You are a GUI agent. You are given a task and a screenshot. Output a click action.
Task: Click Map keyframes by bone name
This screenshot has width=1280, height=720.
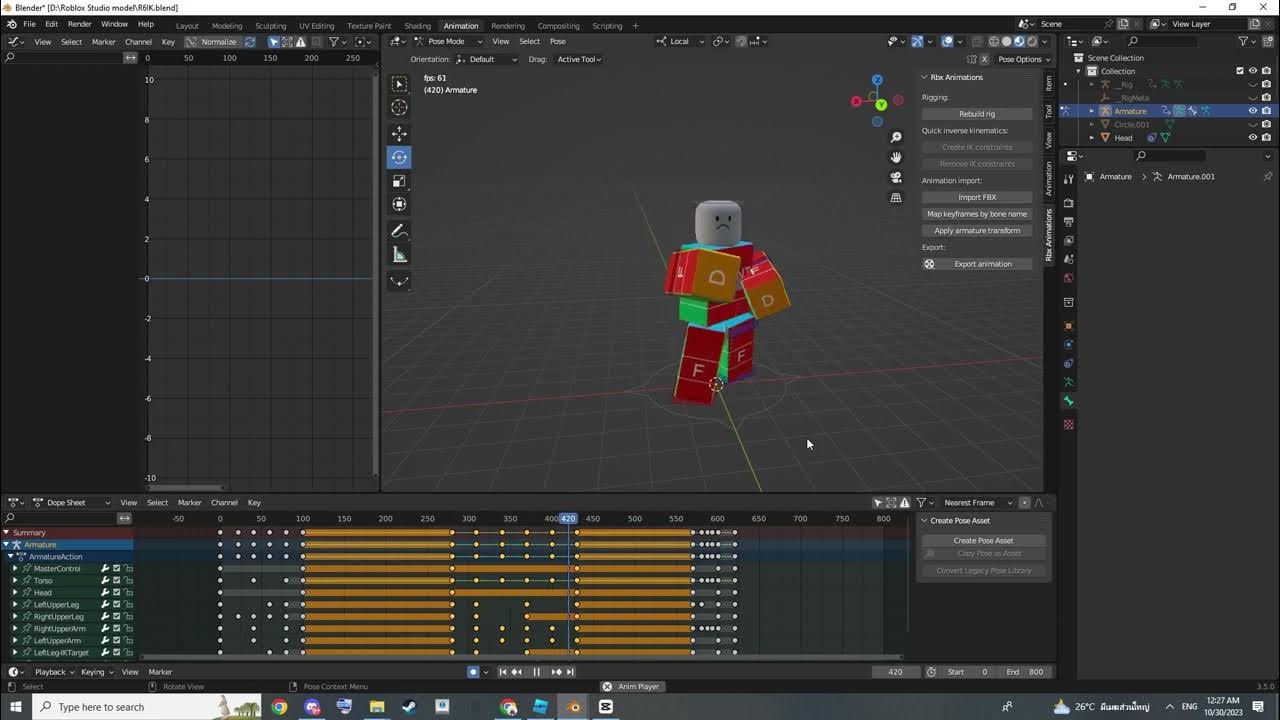click(977, 214)
